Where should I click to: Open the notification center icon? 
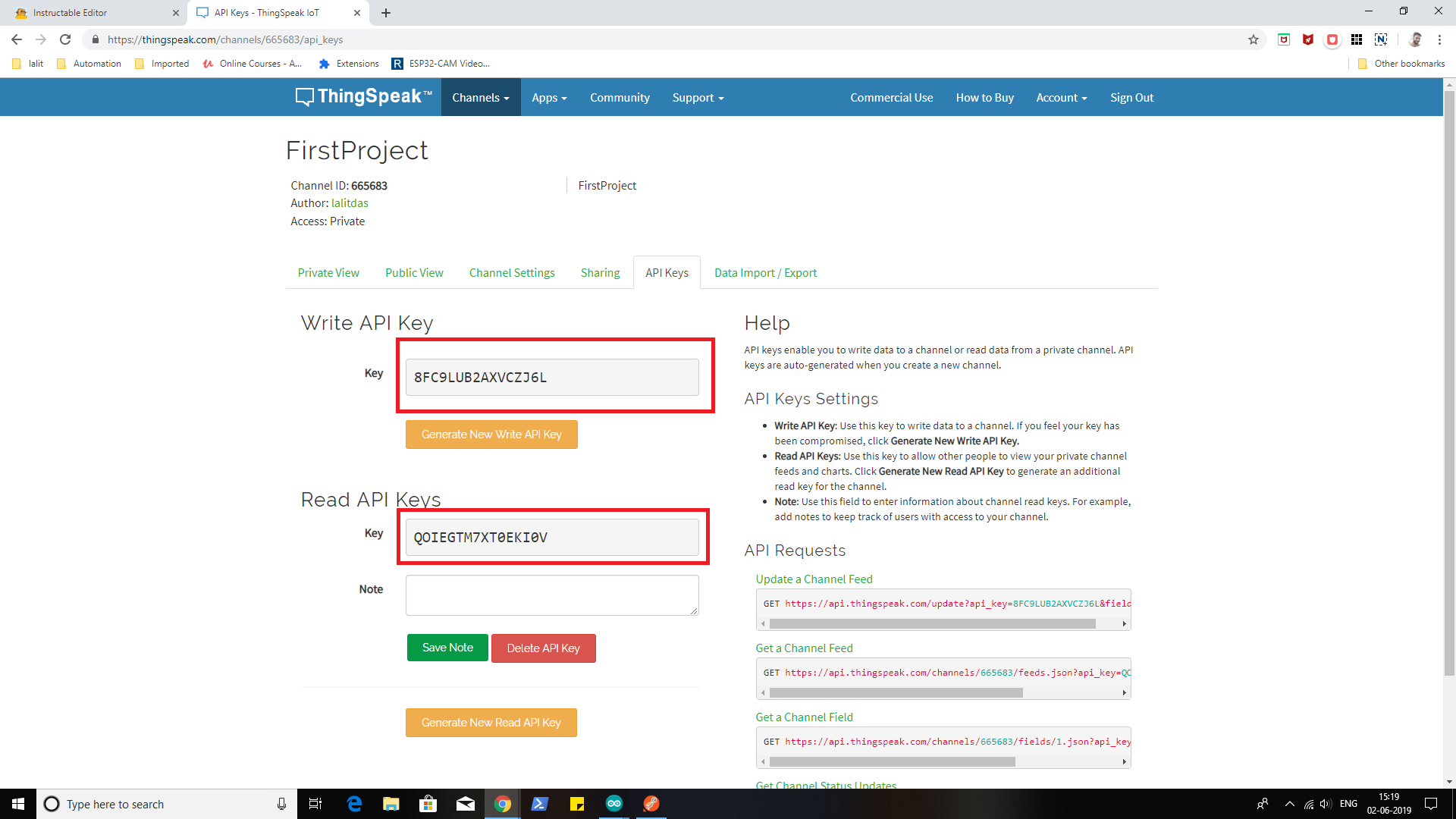(1431, 804)
